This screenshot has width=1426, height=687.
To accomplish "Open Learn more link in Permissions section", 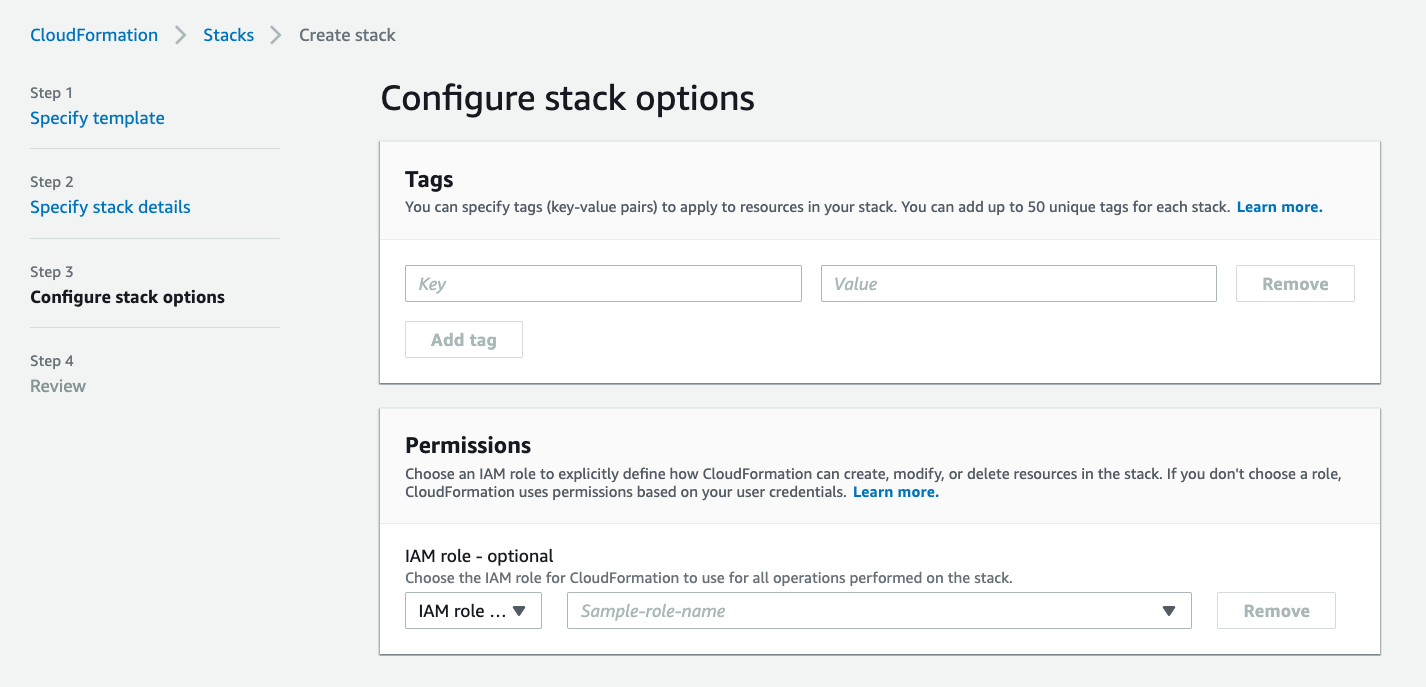I will 895,492.
